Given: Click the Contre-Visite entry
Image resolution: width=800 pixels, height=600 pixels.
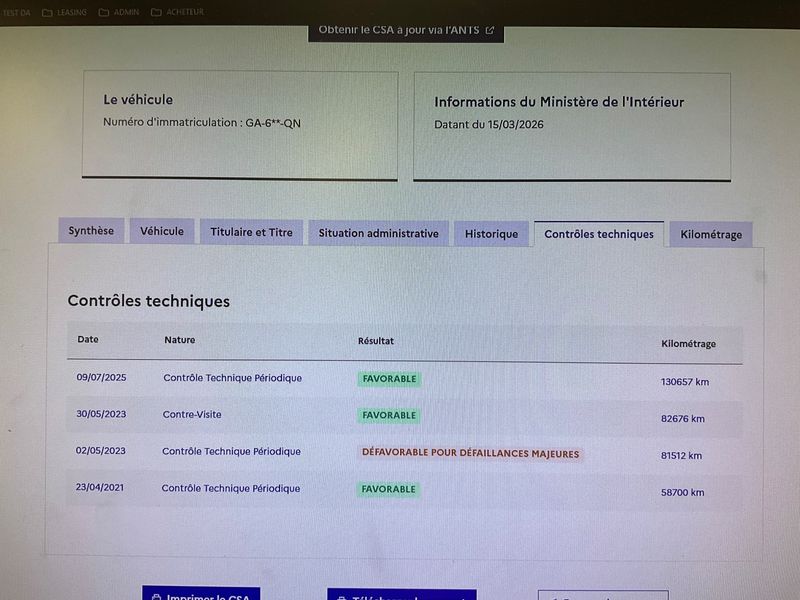Looking at the screenshot, I should pos(192,414).
